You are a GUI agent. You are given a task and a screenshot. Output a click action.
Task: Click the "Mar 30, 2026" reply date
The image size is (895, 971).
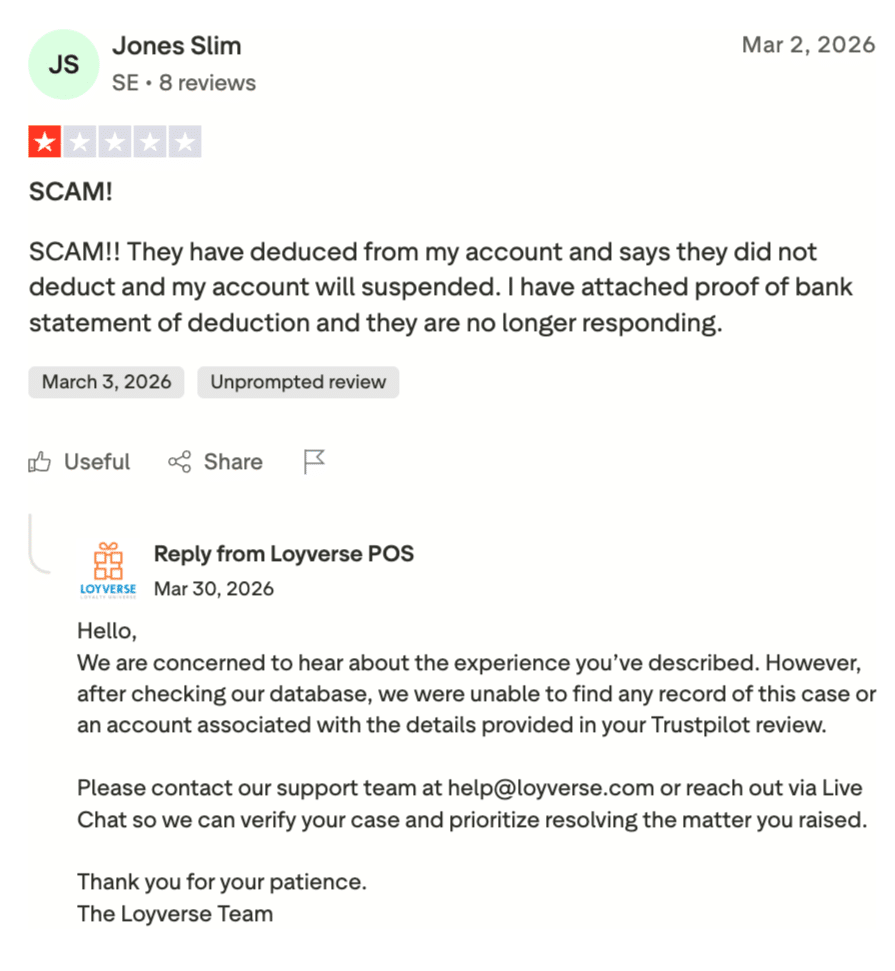214,589
